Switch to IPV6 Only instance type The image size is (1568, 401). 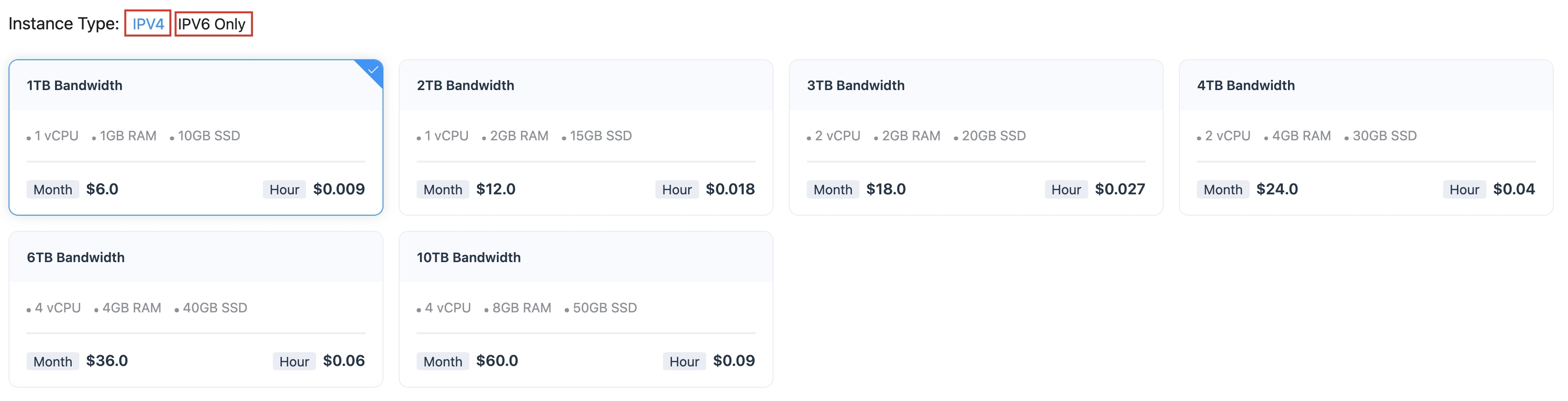click(214, 23)
